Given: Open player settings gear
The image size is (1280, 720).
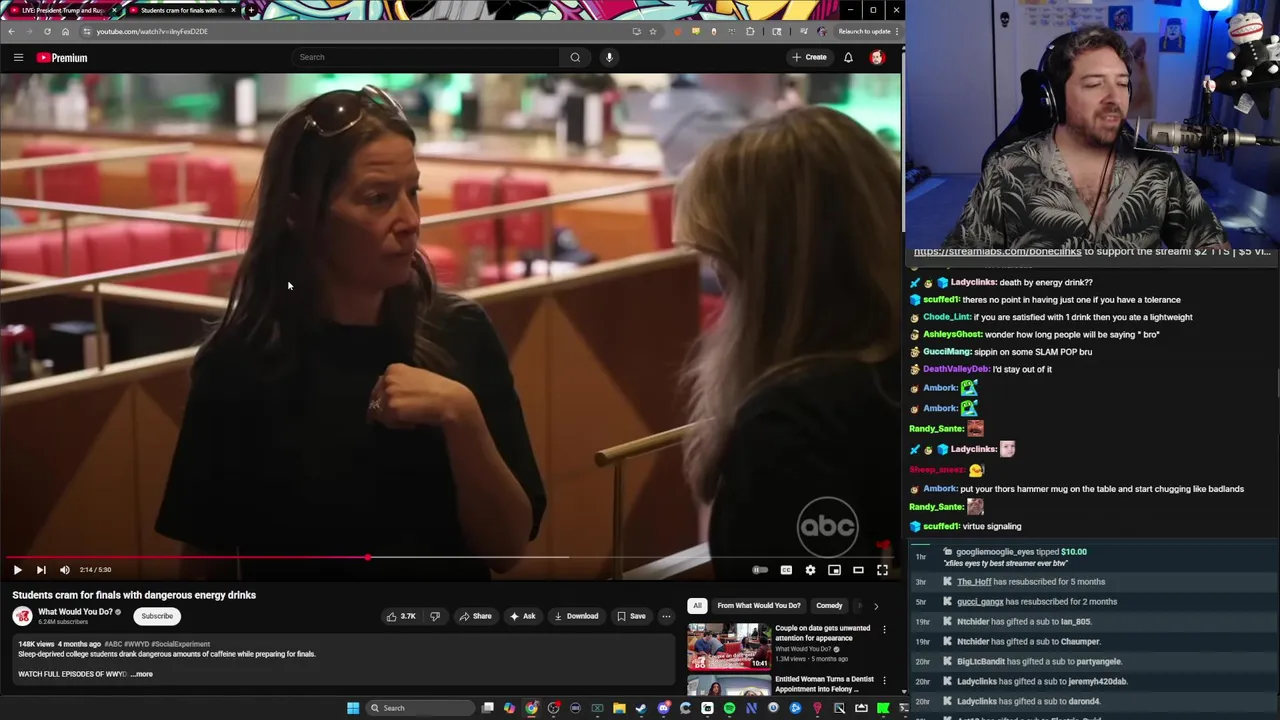Looking at the screenshot, I should pyautogui.click(x=810, y=570).
